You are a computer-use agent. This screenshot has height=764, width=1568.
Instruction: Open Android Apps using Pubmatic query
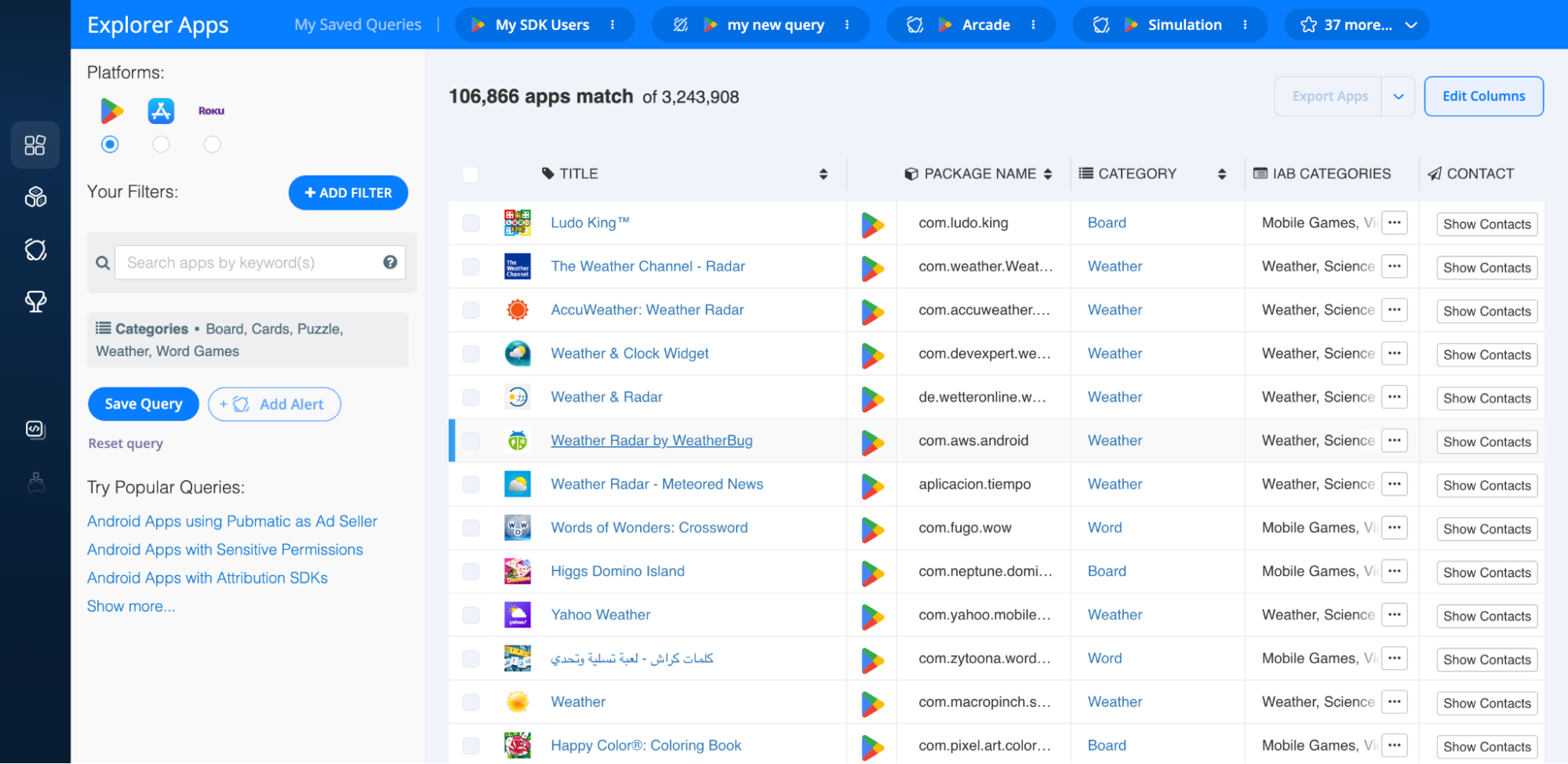coord(232,522)
